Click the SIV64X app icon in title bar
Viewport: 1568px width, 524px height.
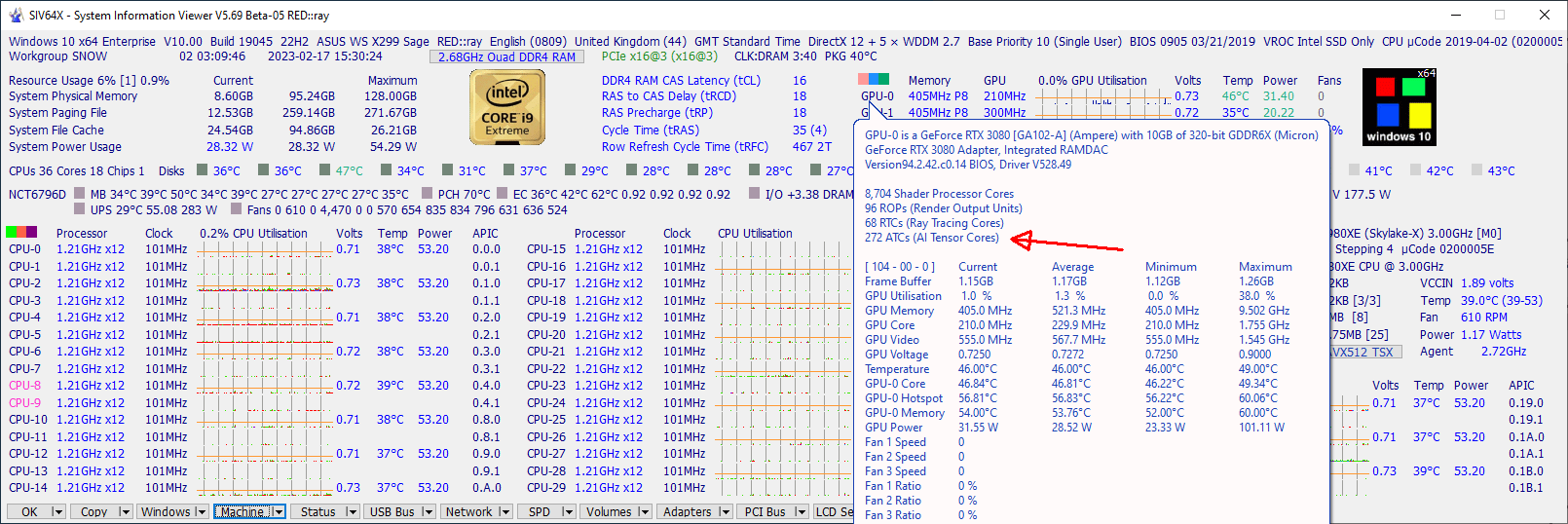pyautogui.click(x=16, y=15)
